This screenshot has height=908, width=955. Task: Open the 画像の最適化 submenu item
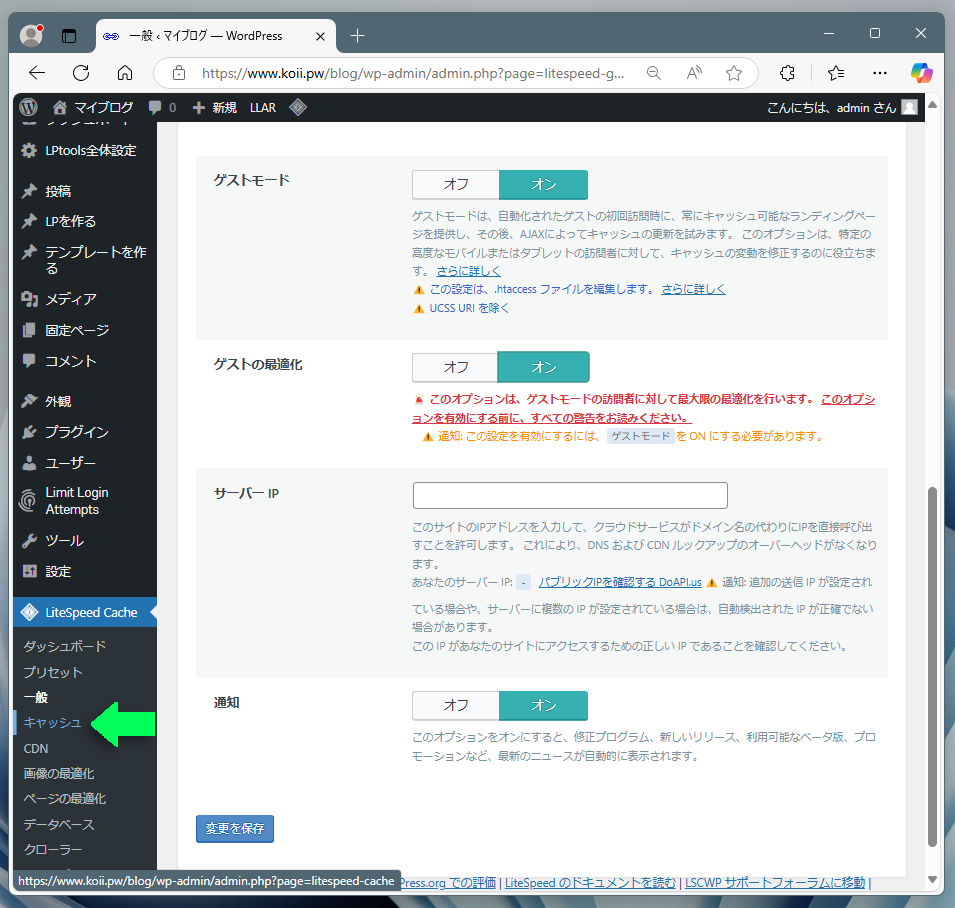[x=59, y=773]
